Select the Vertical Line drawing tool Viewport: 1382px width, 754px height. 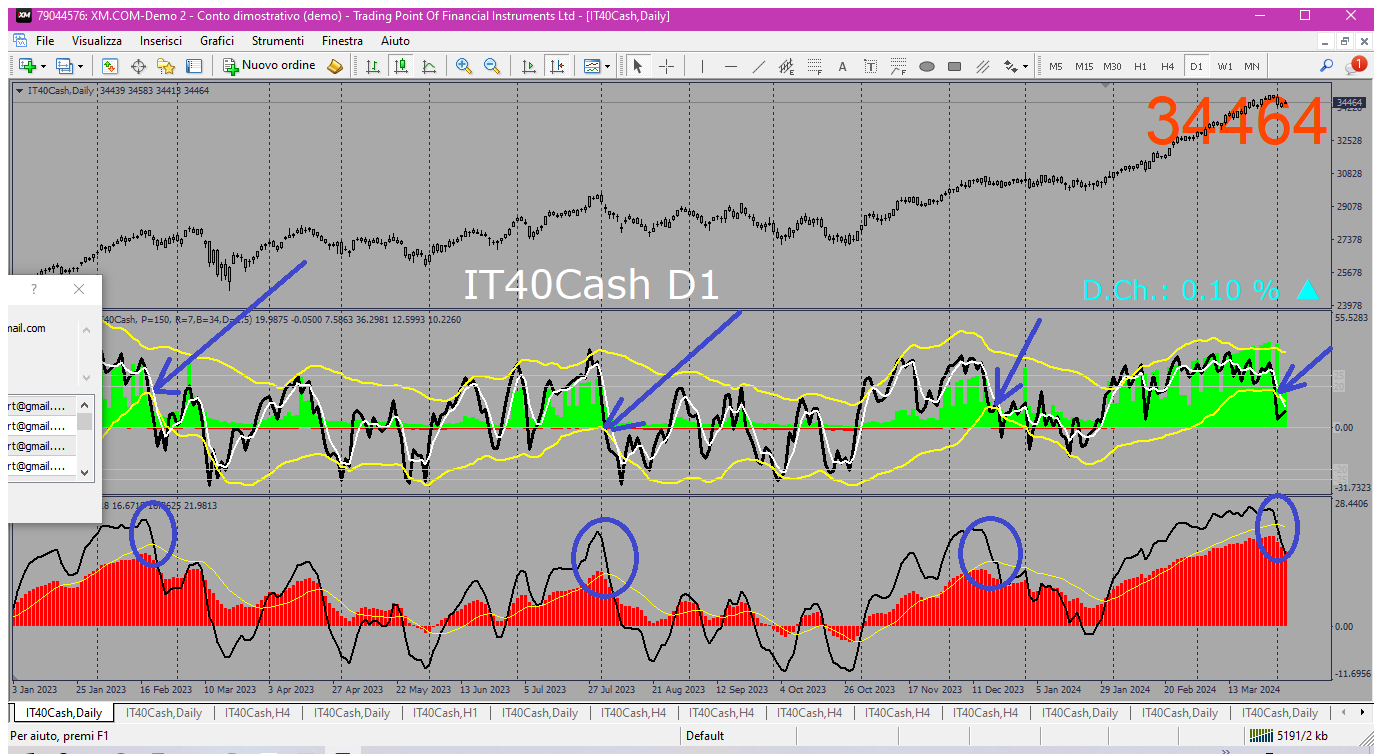click(x=703, y=66)
